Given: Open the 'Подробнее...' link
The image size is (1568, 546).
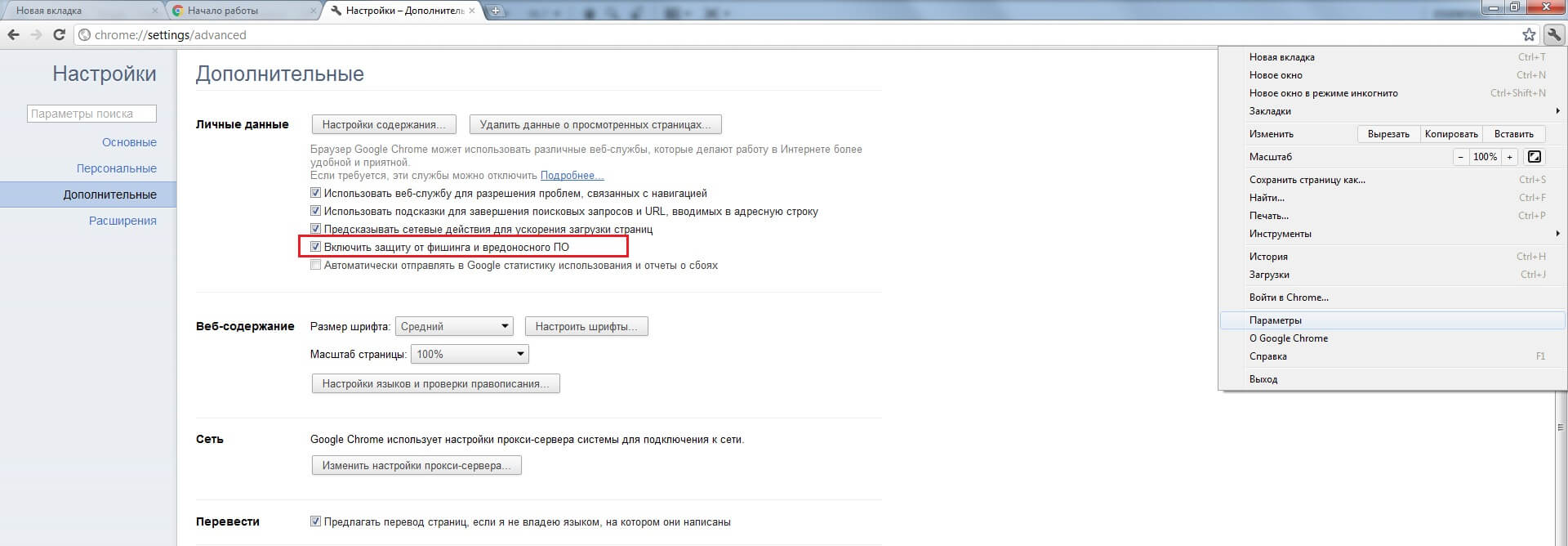Looking at the screenshot, I should pos(572,176).
